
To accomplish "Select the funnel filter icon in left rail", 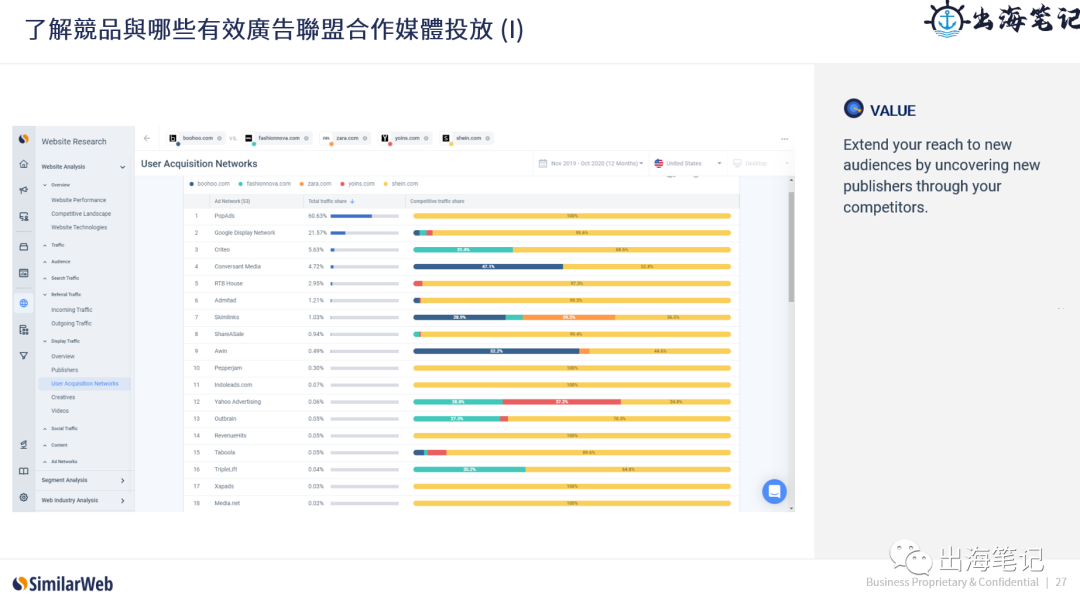I will pyautogui.click(x=23, y=356).
